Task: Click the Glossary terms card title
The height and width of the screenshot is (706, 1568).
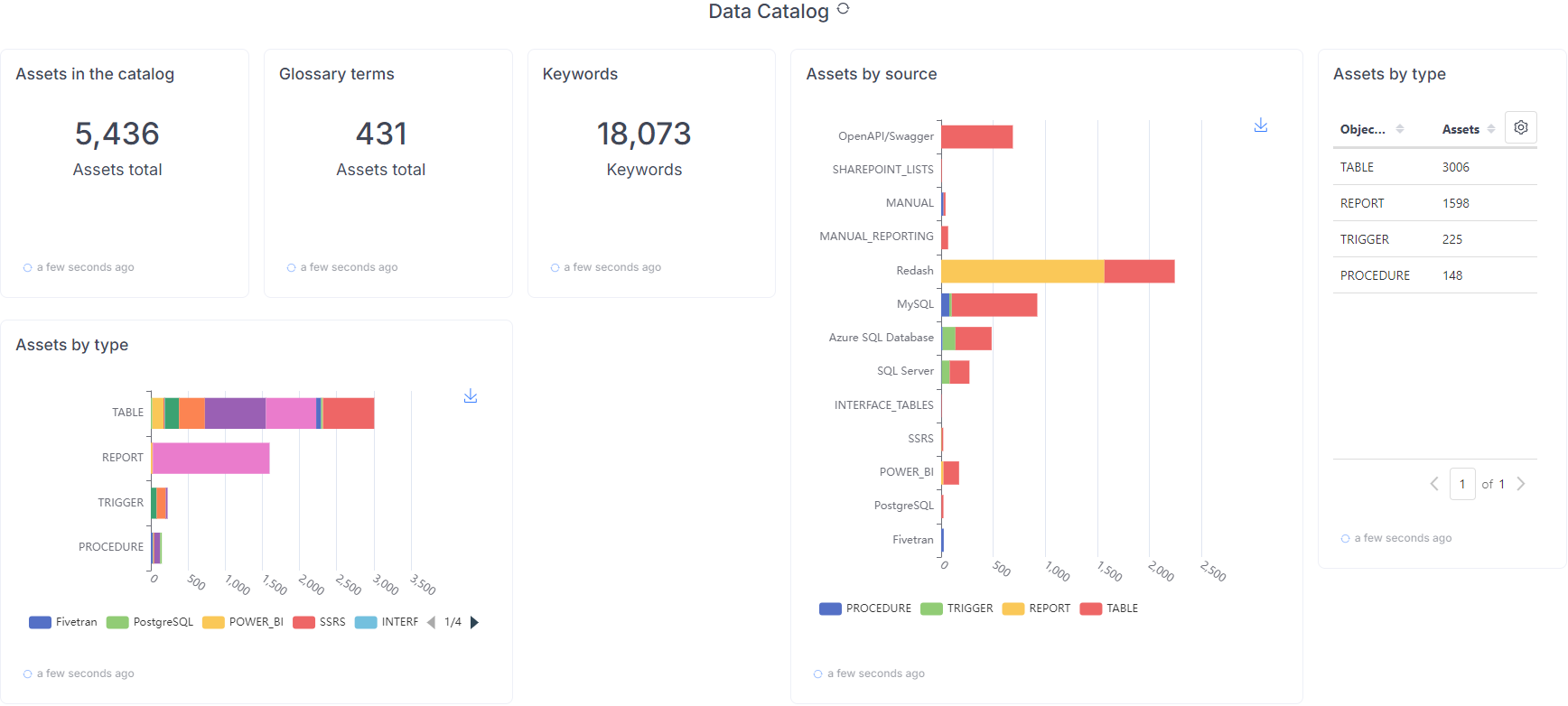Action: (337, 74)
